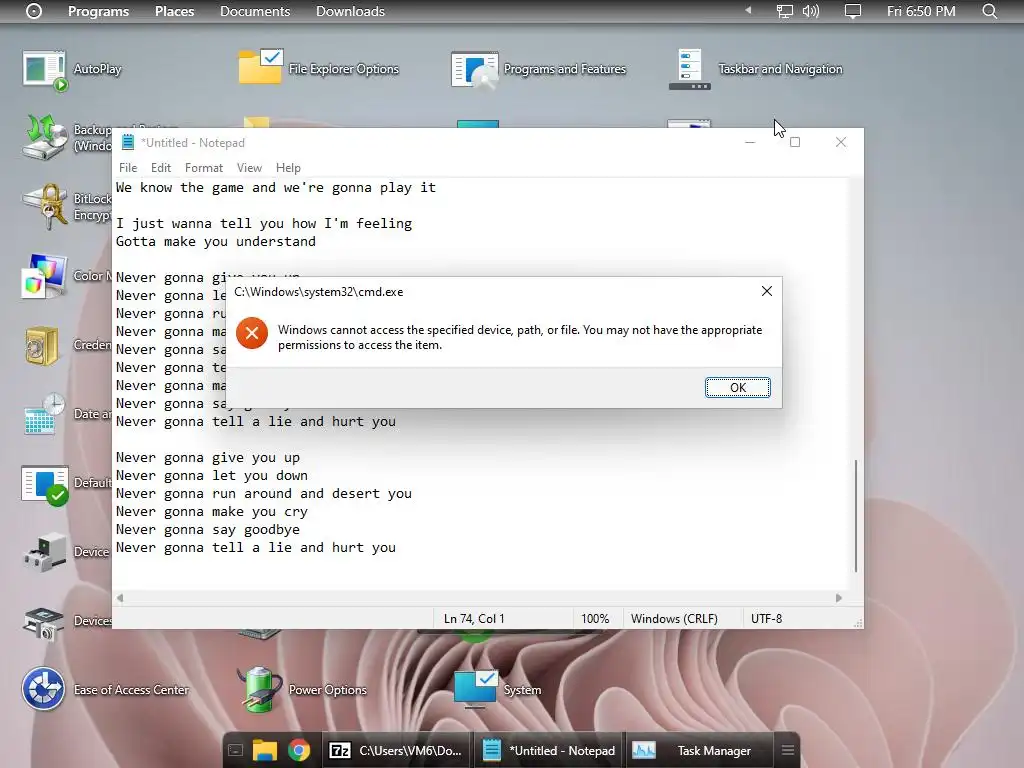Open Devices and Printers icon

coord(44,622)
